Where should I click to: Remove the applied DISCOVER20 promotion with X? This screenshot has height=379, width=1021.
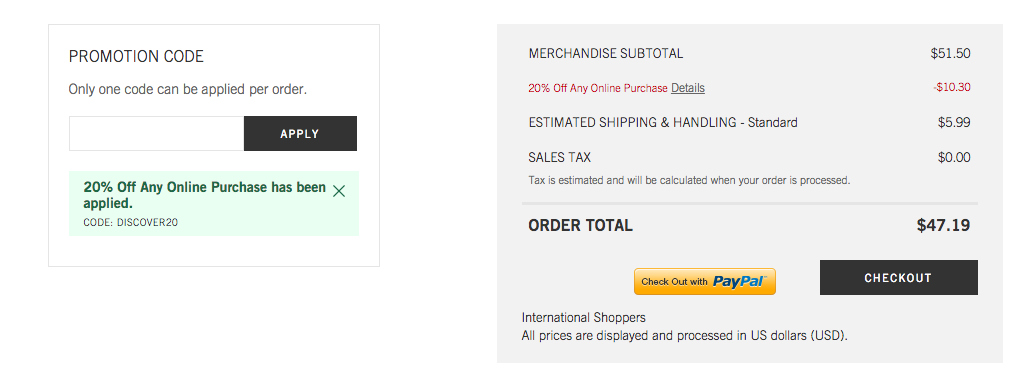click(x=339, y=191)
